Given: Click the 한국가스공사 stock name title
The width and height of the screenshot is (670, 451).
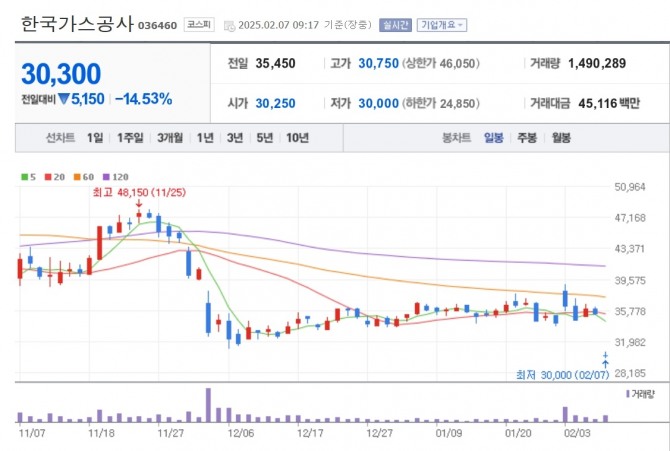Looking at the screenshot, I should click(75, 23).
